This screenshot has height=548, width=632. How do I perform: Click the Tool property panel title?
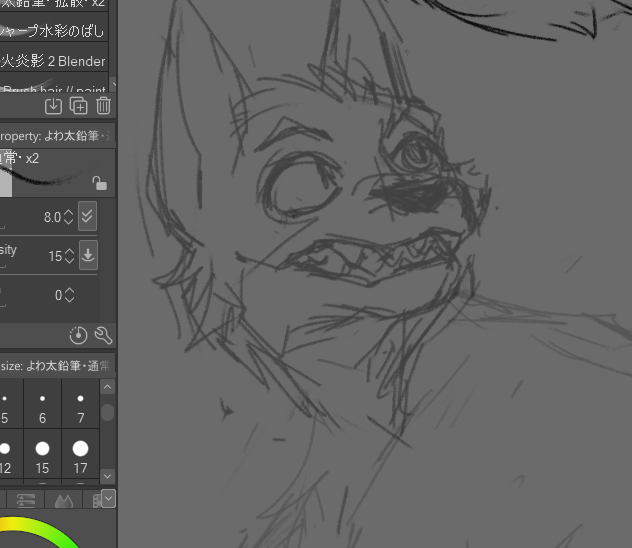54,136
